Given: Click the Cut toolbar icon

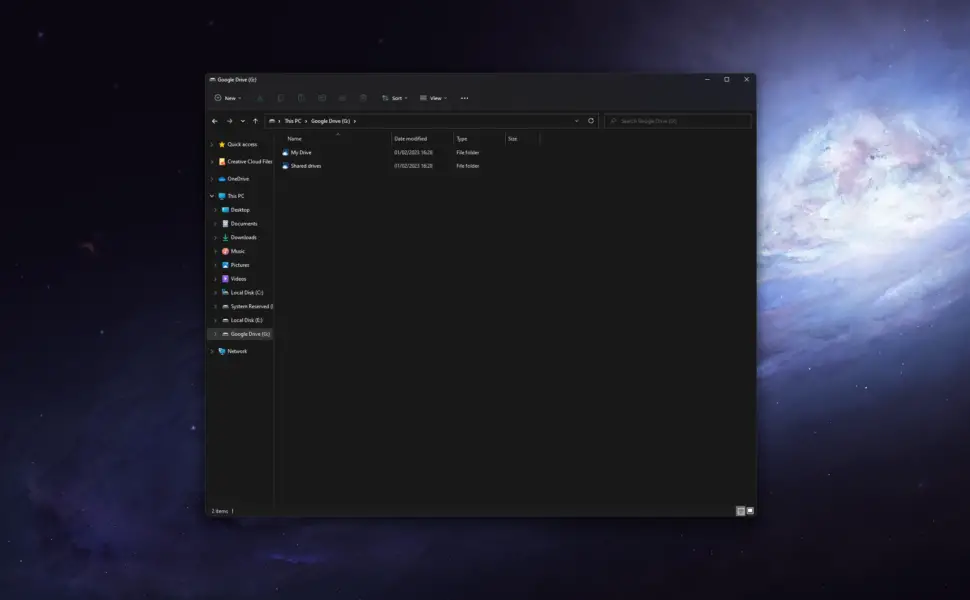Looking at the screenshot, I should pos(260,98).
